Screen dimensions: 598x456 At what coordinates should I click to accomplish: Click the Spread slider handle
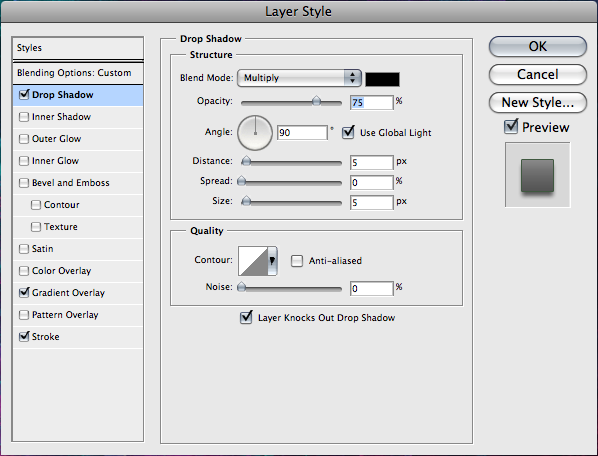[241, 181]
